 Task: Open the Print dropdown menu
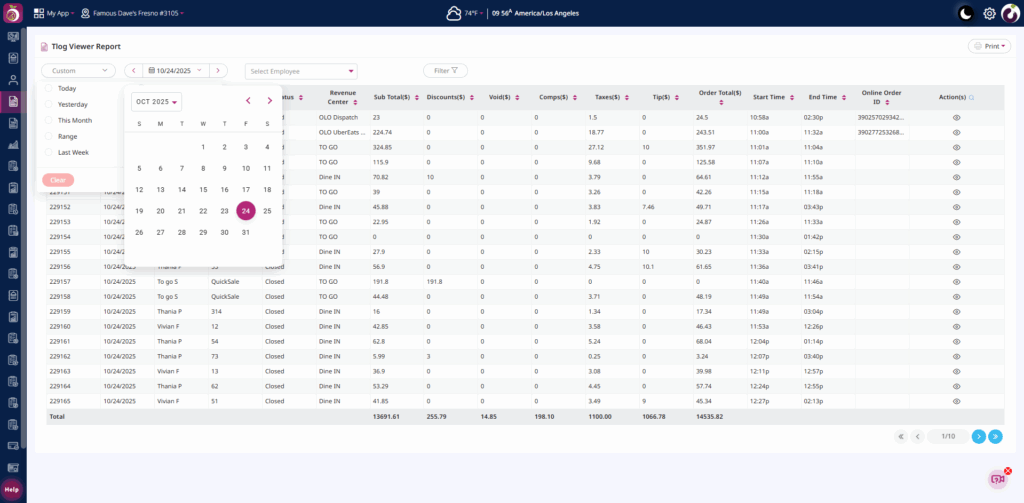point(989,46)
